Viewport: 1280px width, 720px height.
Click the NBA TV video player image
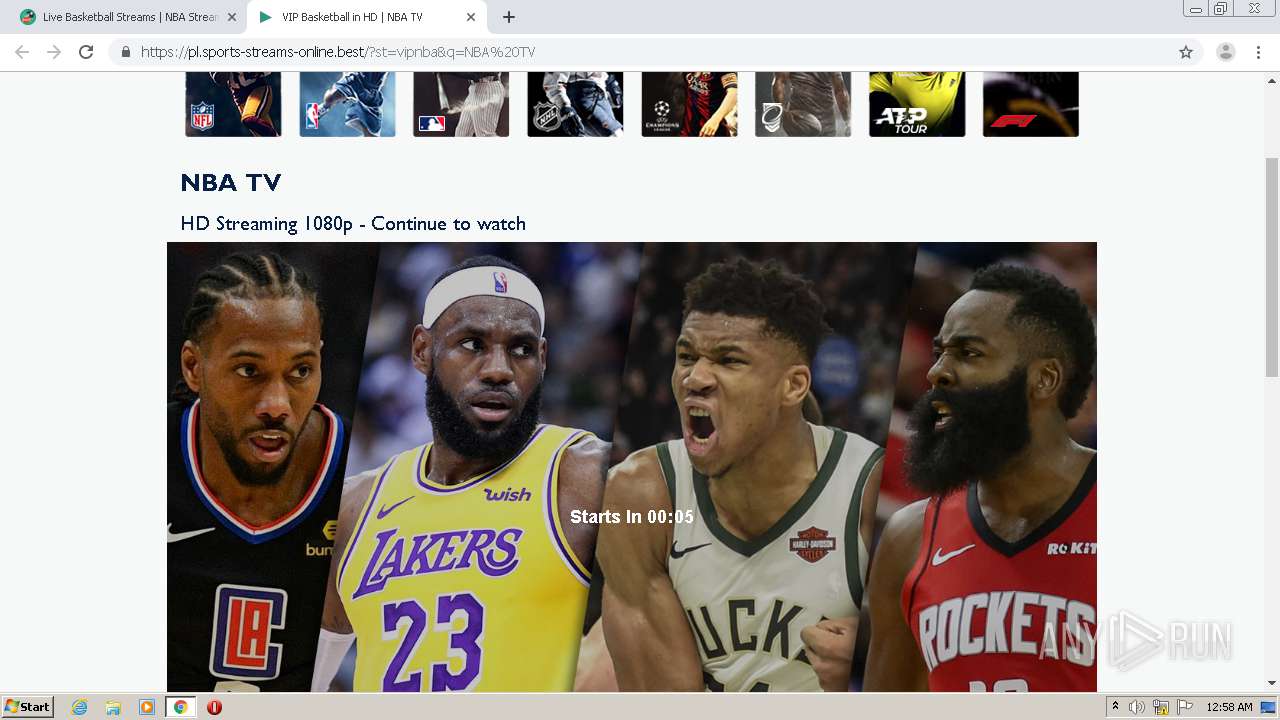click(632, 467)
